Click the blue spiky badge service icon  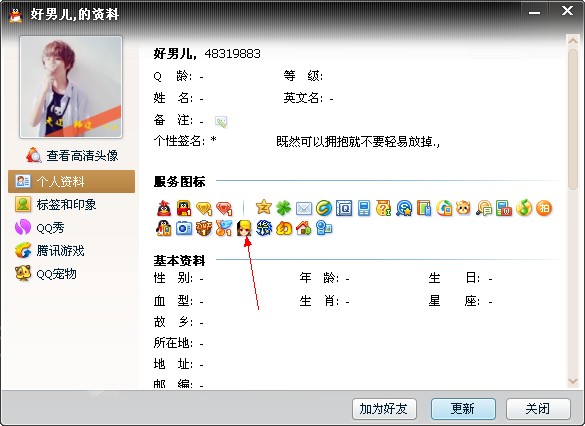click(x=264, y=228)
